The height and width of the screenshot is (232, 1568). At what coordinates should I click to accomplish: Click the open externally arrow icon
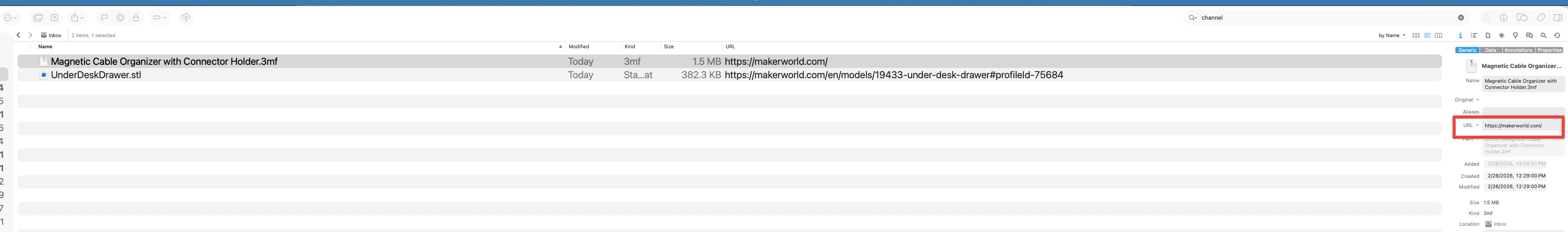tap(54, 18)
